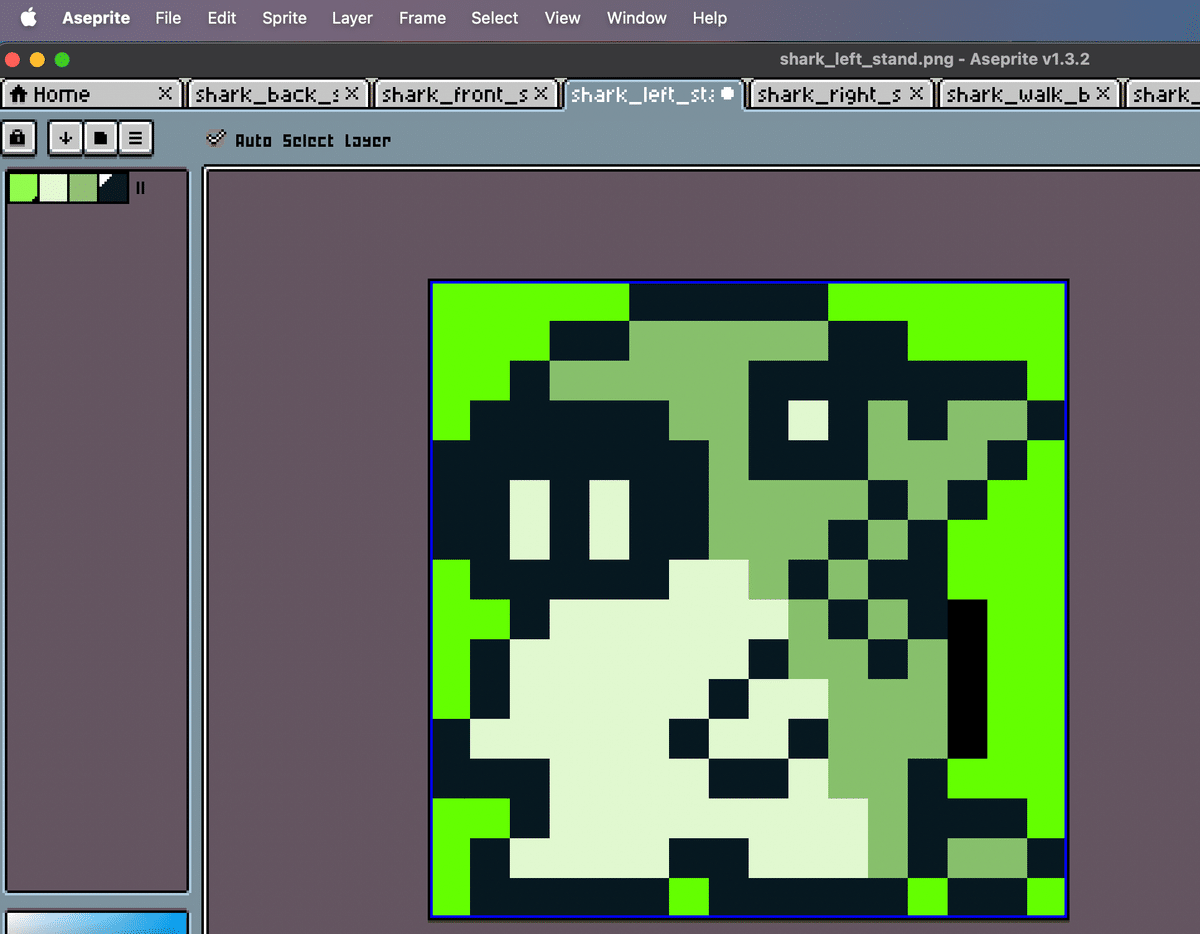Open the Select menu
The height and width of the screenshot is (934, 1200).
pos(495,18)
